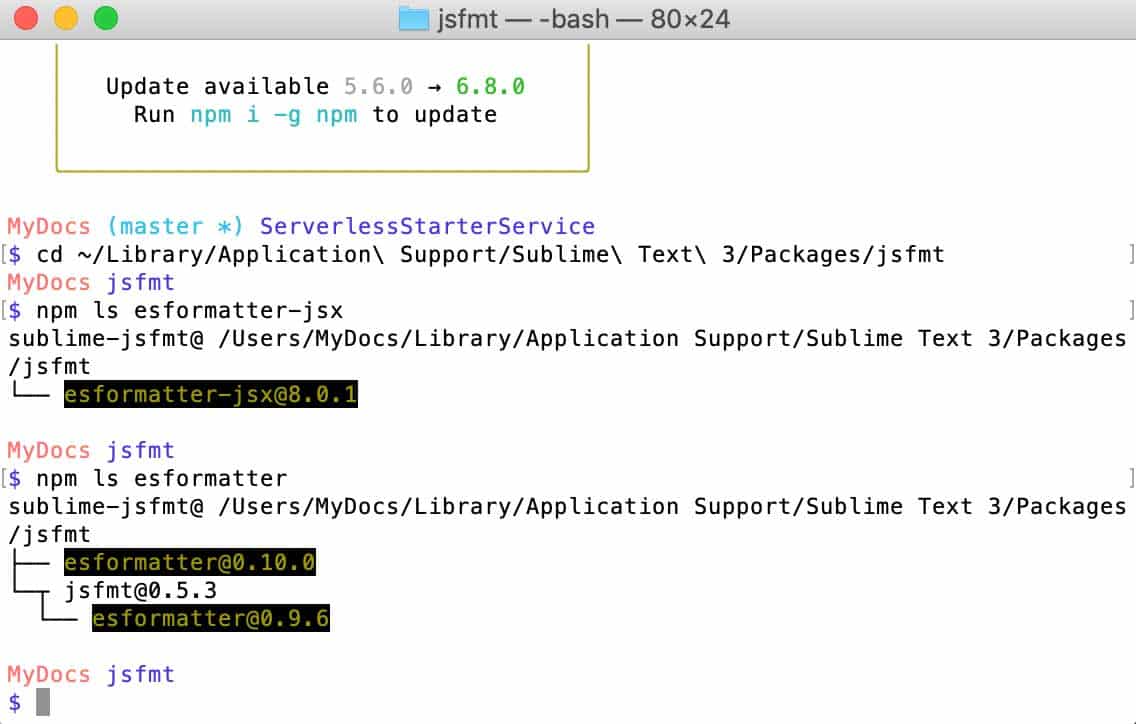Click highlighted esformatter-jsx@8.0.1 package

(x=210, y=395)
